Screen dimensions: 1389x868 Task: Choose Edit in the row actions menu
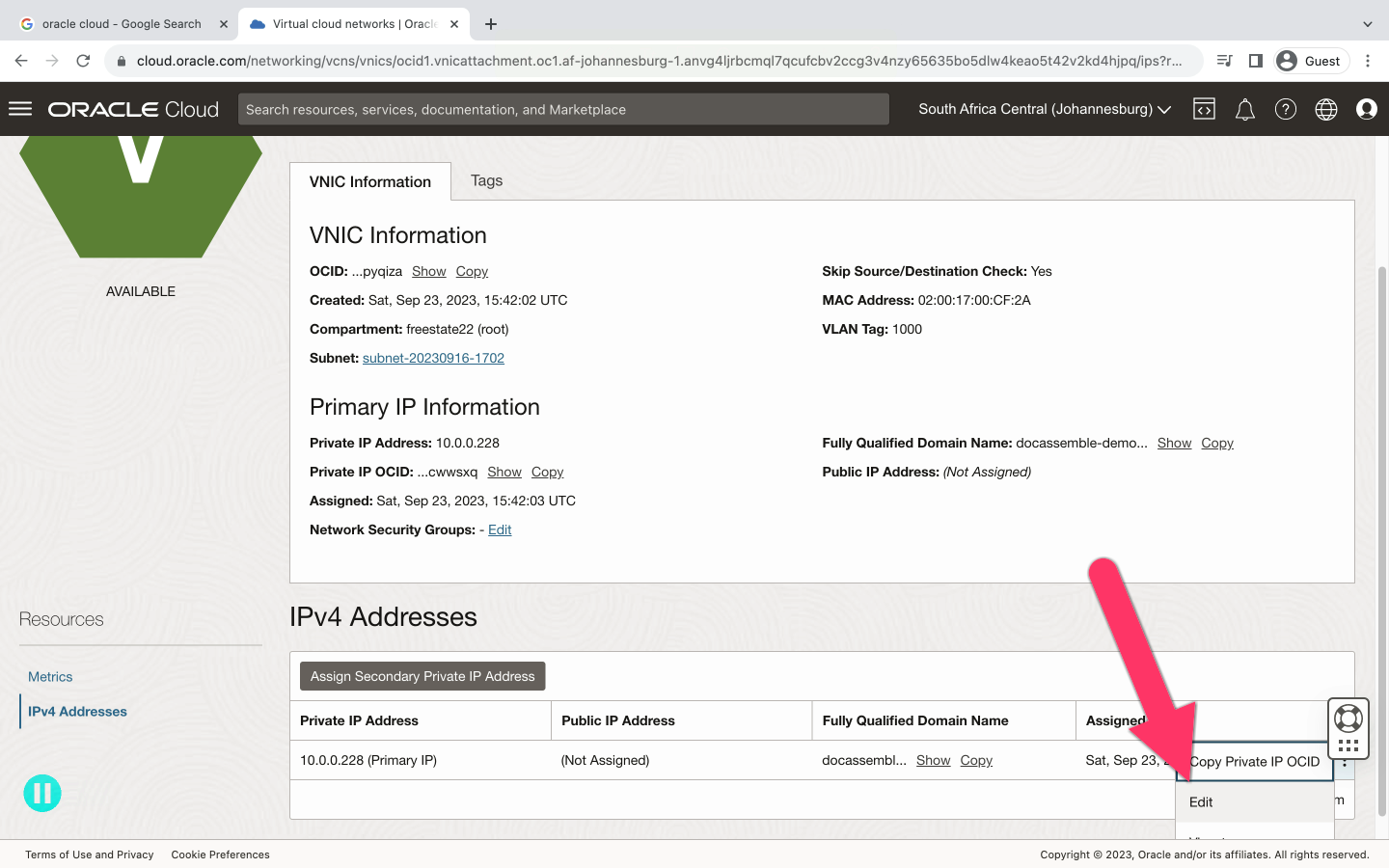pos(1254,802)
